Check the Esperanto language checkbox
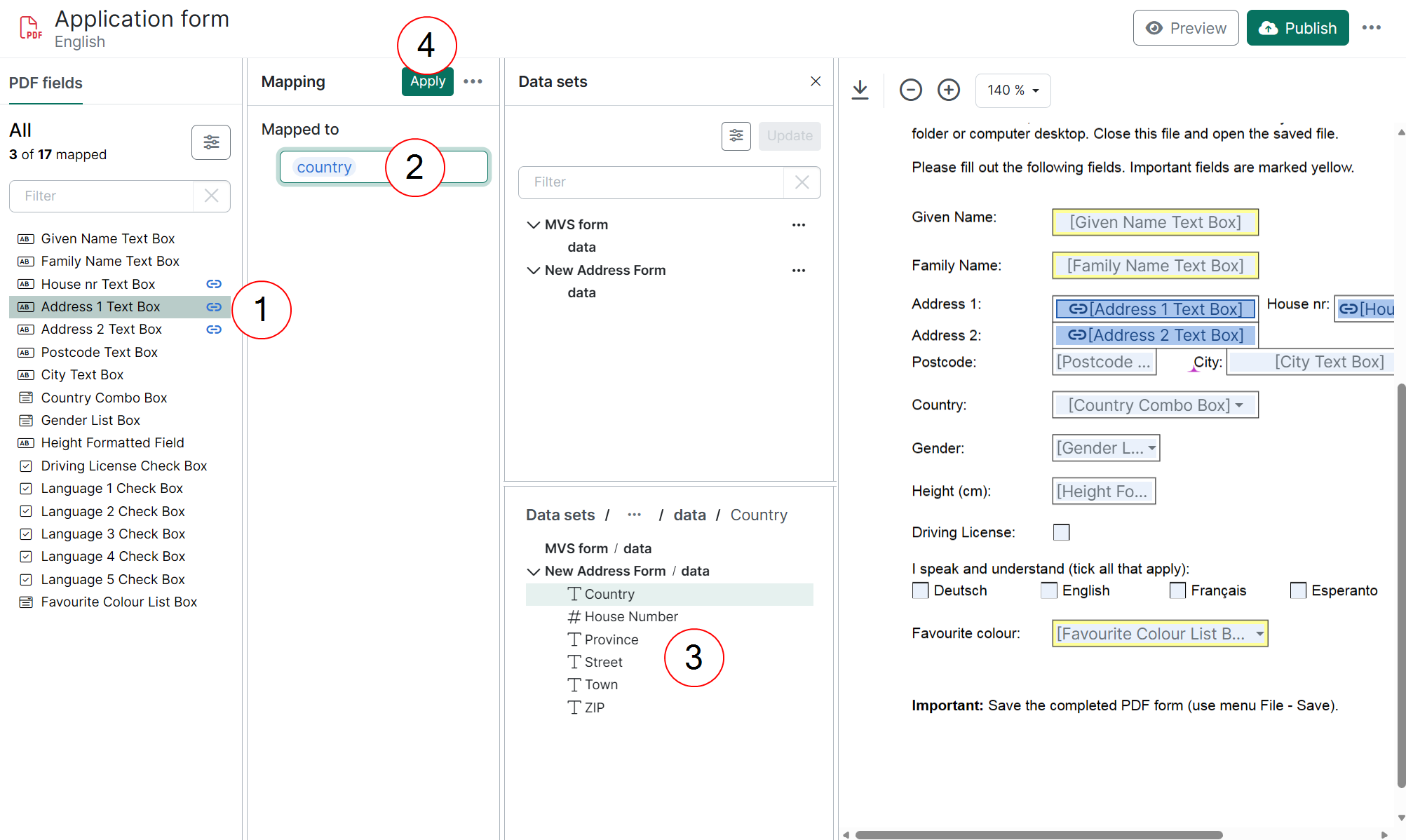This screenshot has height=840, width=1406. pyautogui.click(x=1298, y=590)
